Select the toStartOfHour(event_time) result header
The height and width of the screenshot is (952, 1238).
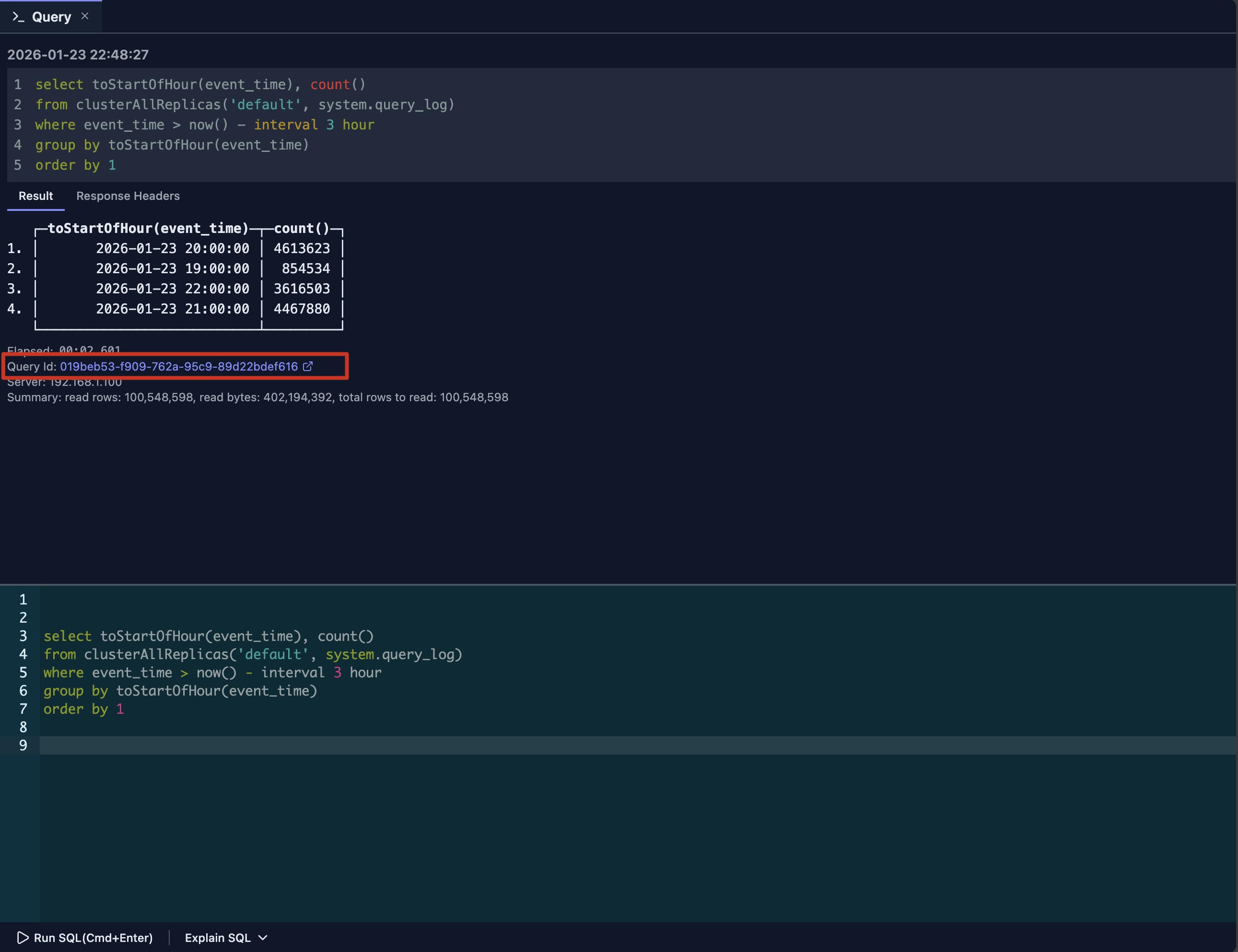148,228
